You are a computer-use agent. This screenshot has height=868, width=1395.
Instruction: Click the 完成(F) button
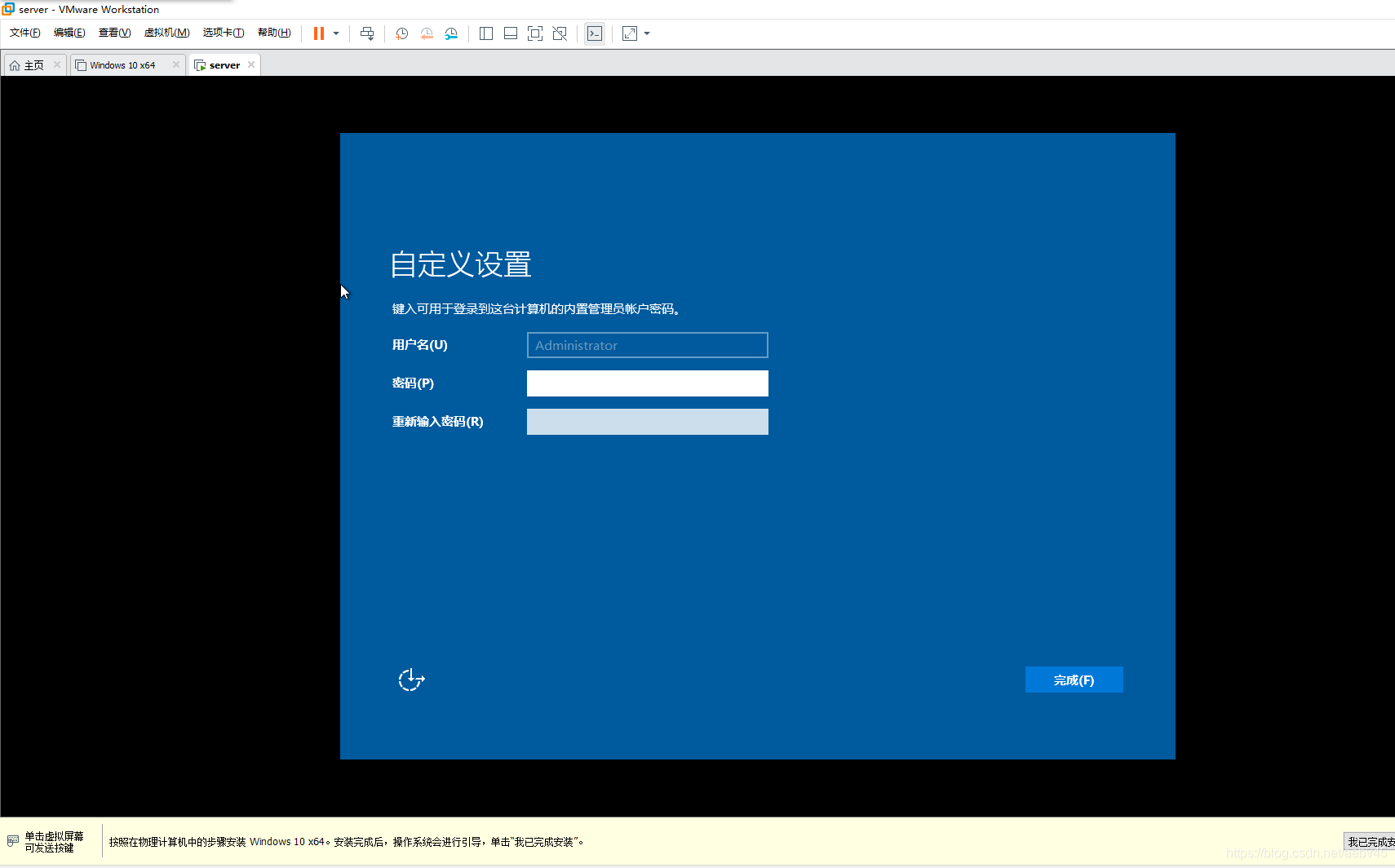point(1074,680)
